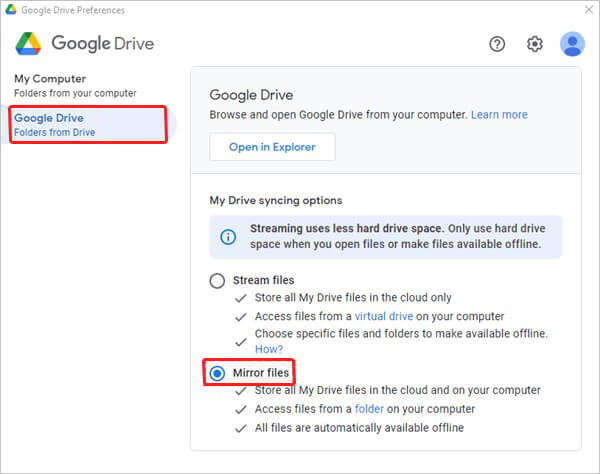Open the Help question mark icon

(x=497, y=44)
